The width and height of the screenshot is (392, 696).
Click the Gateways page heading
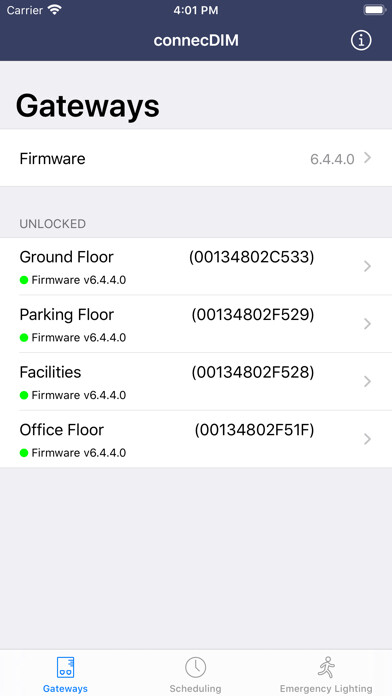88,106
